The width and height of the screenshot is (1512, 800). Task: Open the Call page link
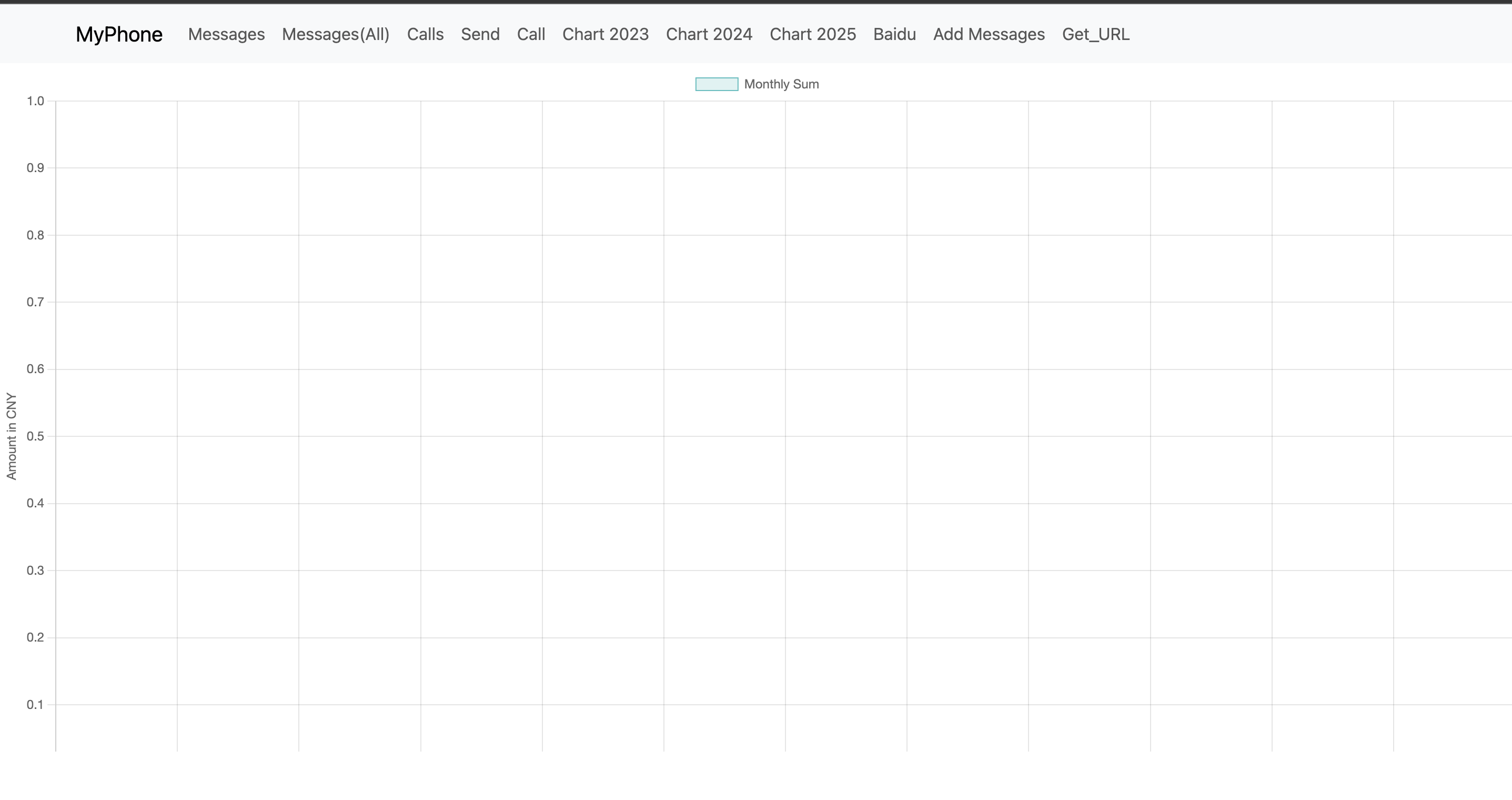coord(531,34)
